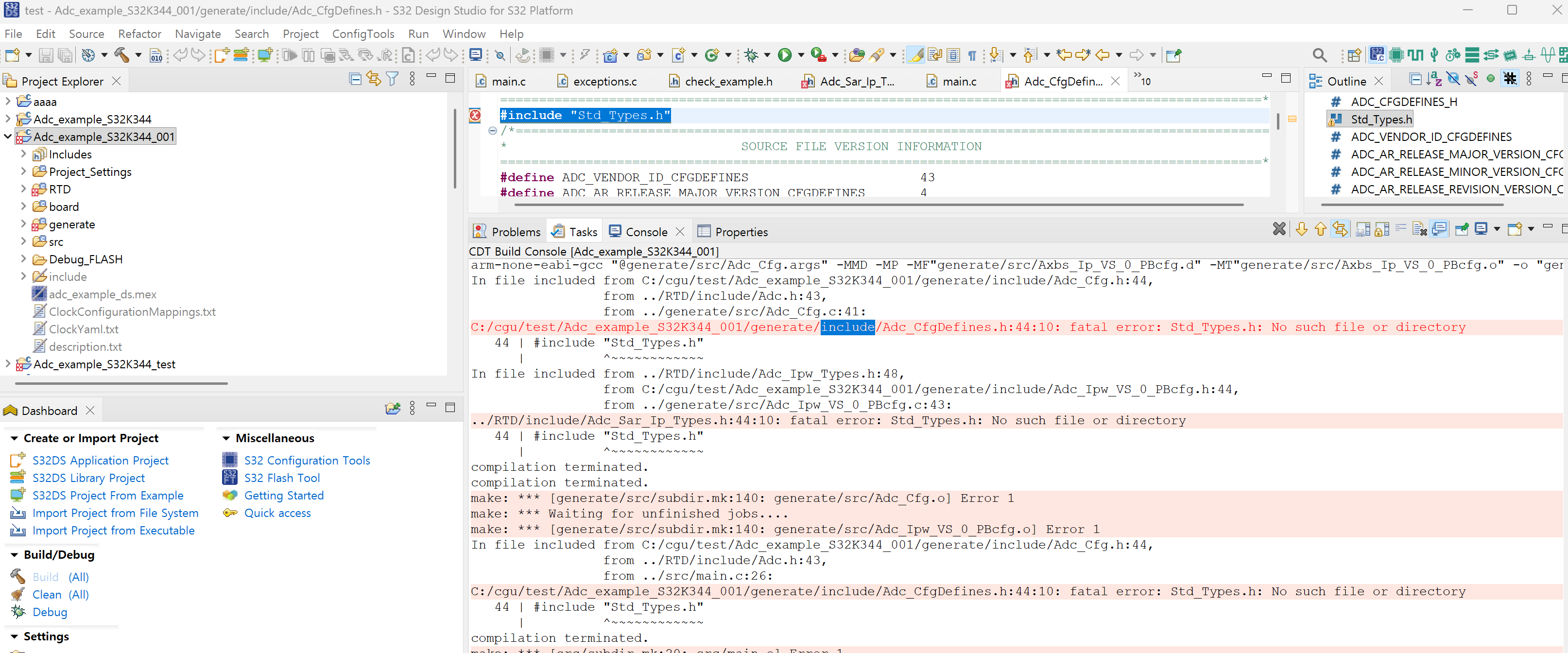Click the error marker beside #include line

475,115
